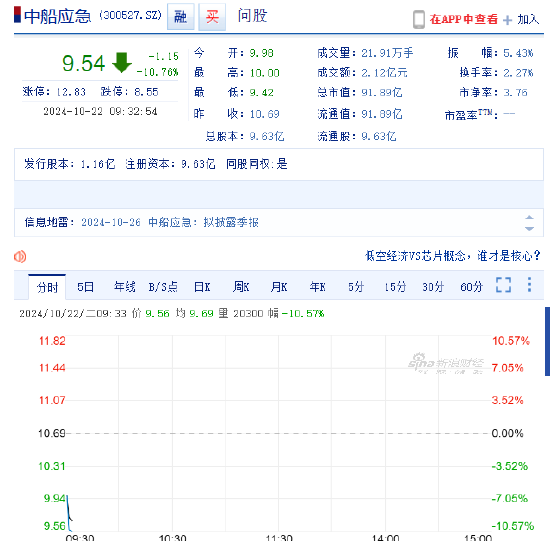Click the plus icon before 加入
The width and height of the screenshot is (550, 541).
pyautogui.click(x=507, y=20)
